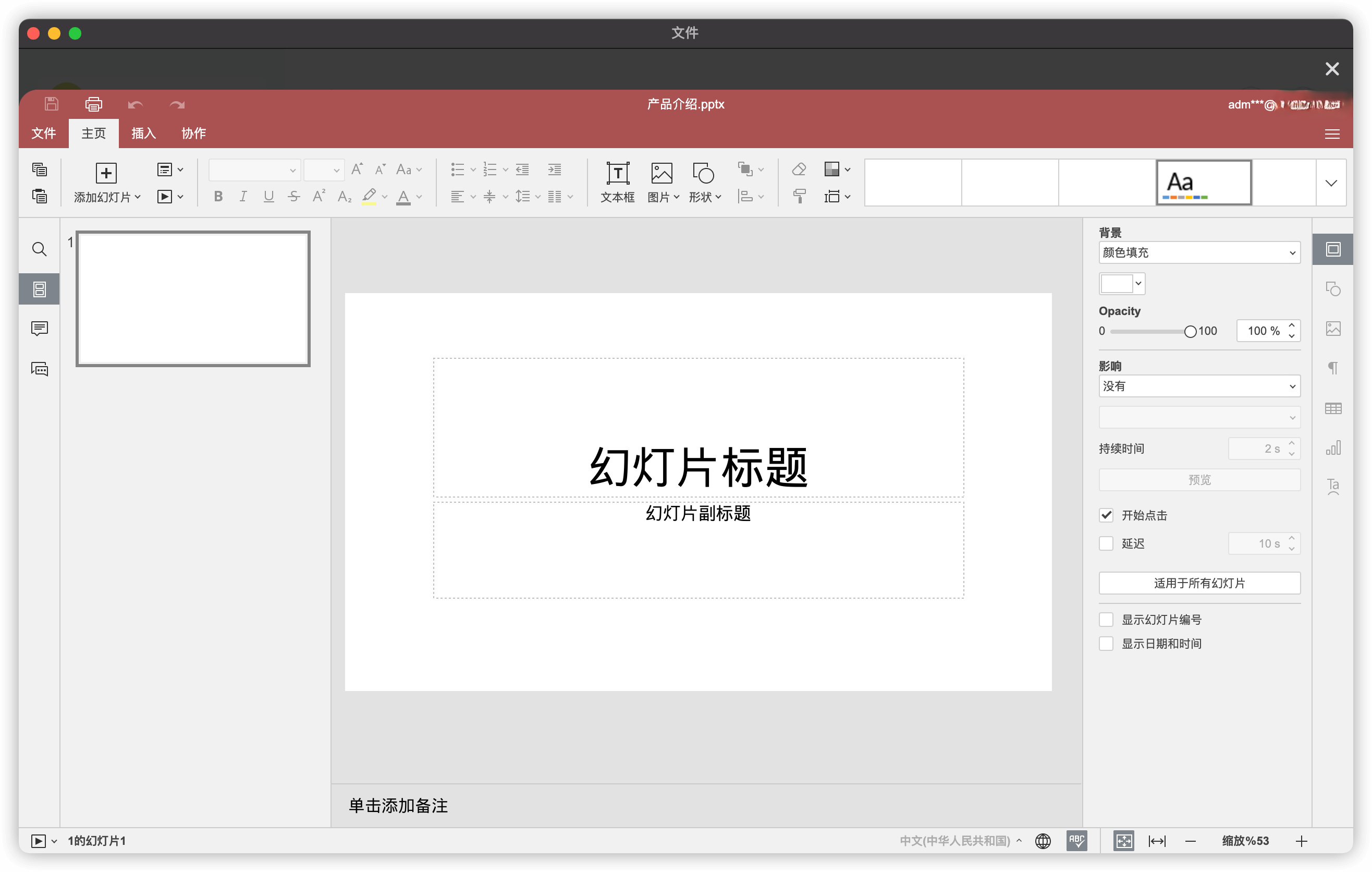Open table settings icon in right sidebar

[x=1333, y=409]
